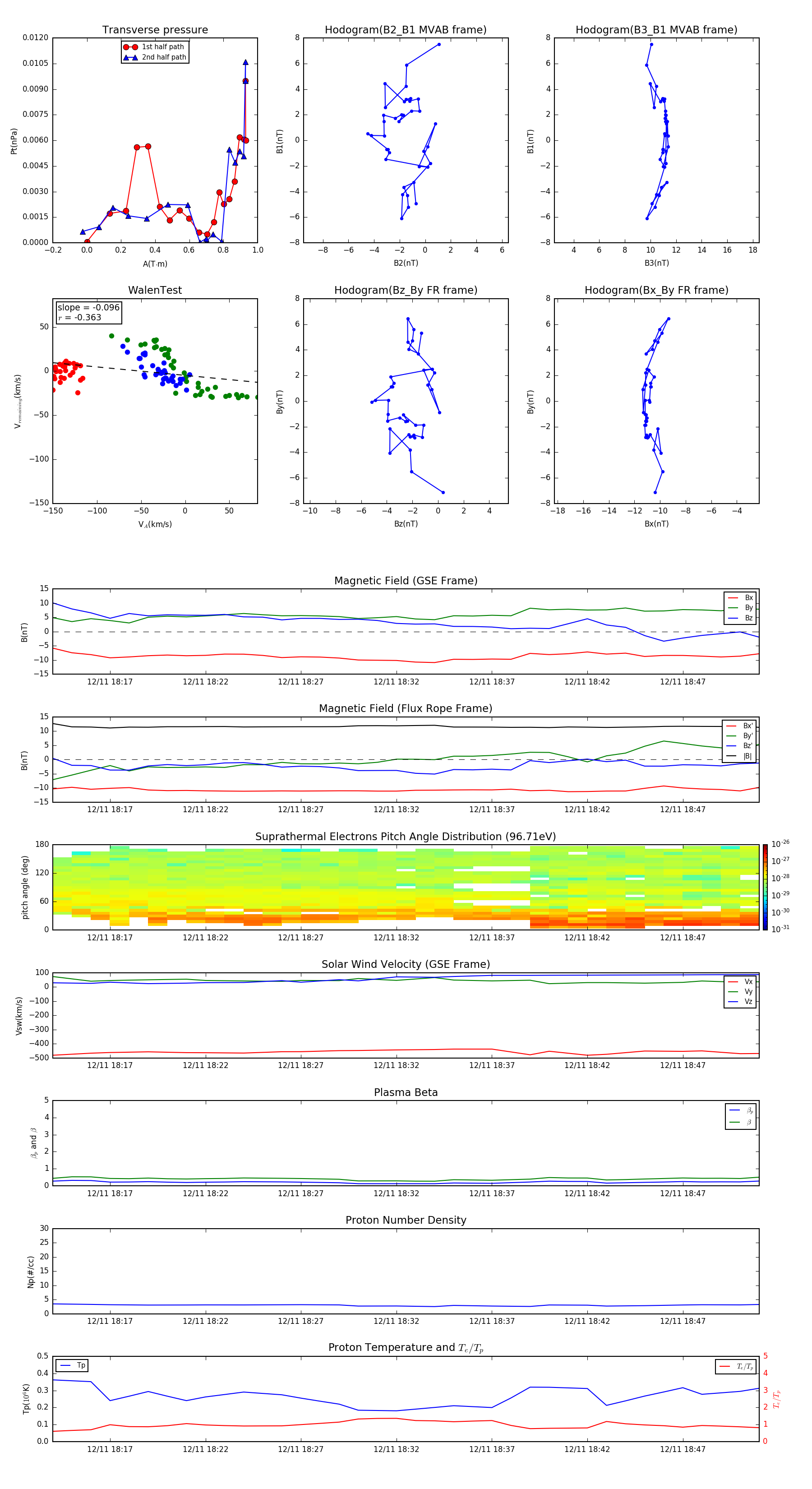Viewport: 812px width, 1489px height.
Task: Click the "Pt(nPa)" y-axis label
Action: 14,140
